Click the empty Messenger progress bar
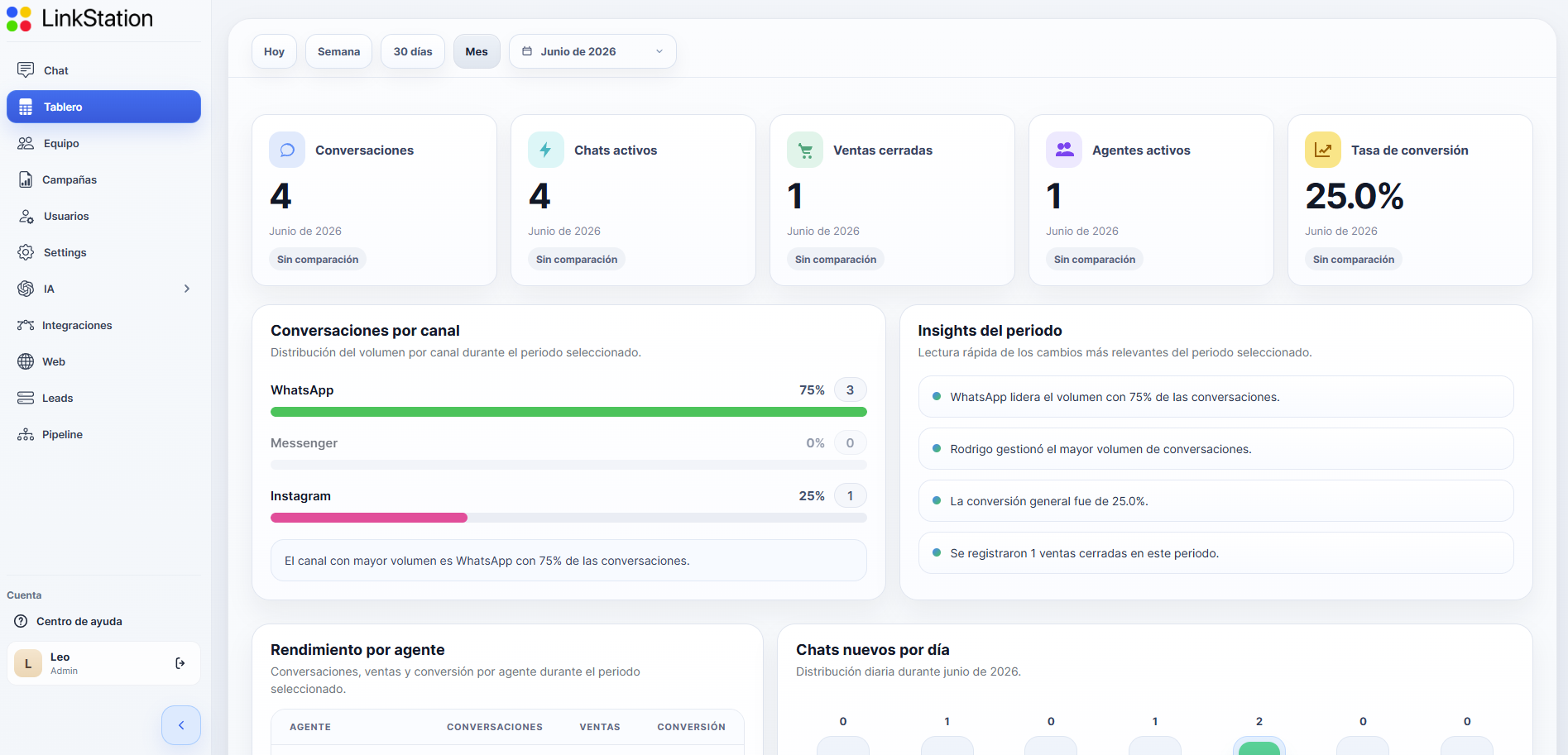 [568, 465]
